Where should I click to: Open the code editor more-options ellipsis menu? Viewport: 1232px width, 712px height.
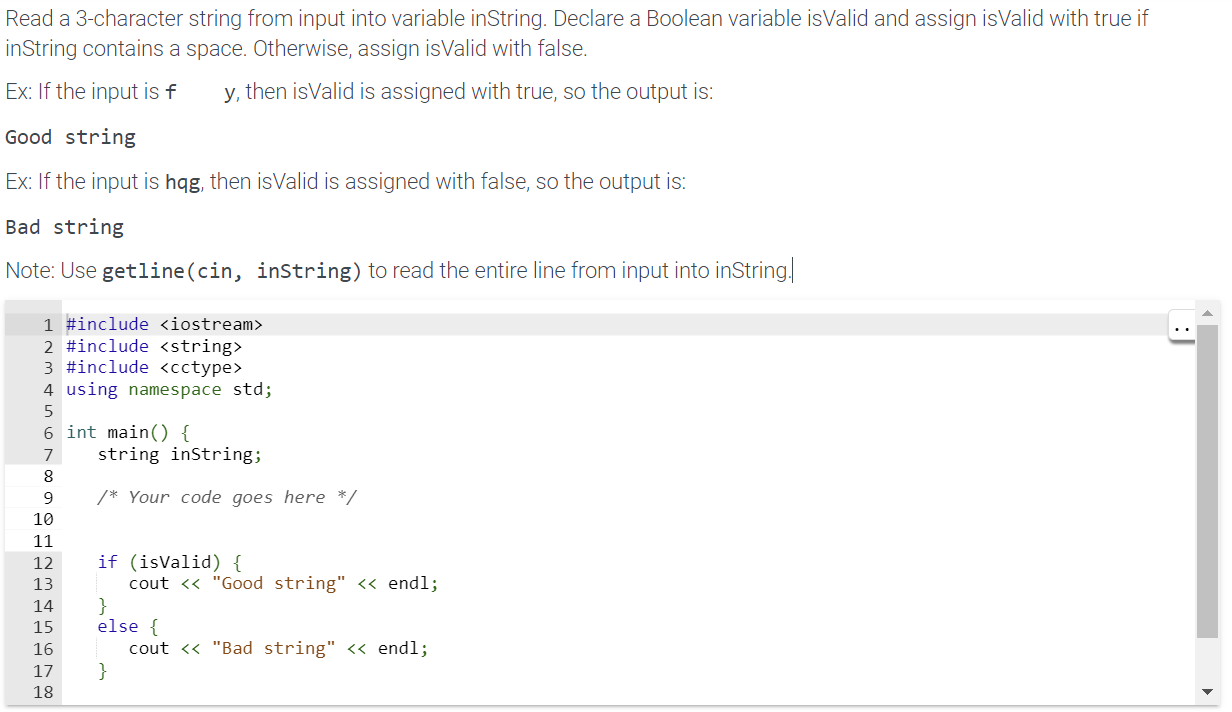coord(1182,328)
